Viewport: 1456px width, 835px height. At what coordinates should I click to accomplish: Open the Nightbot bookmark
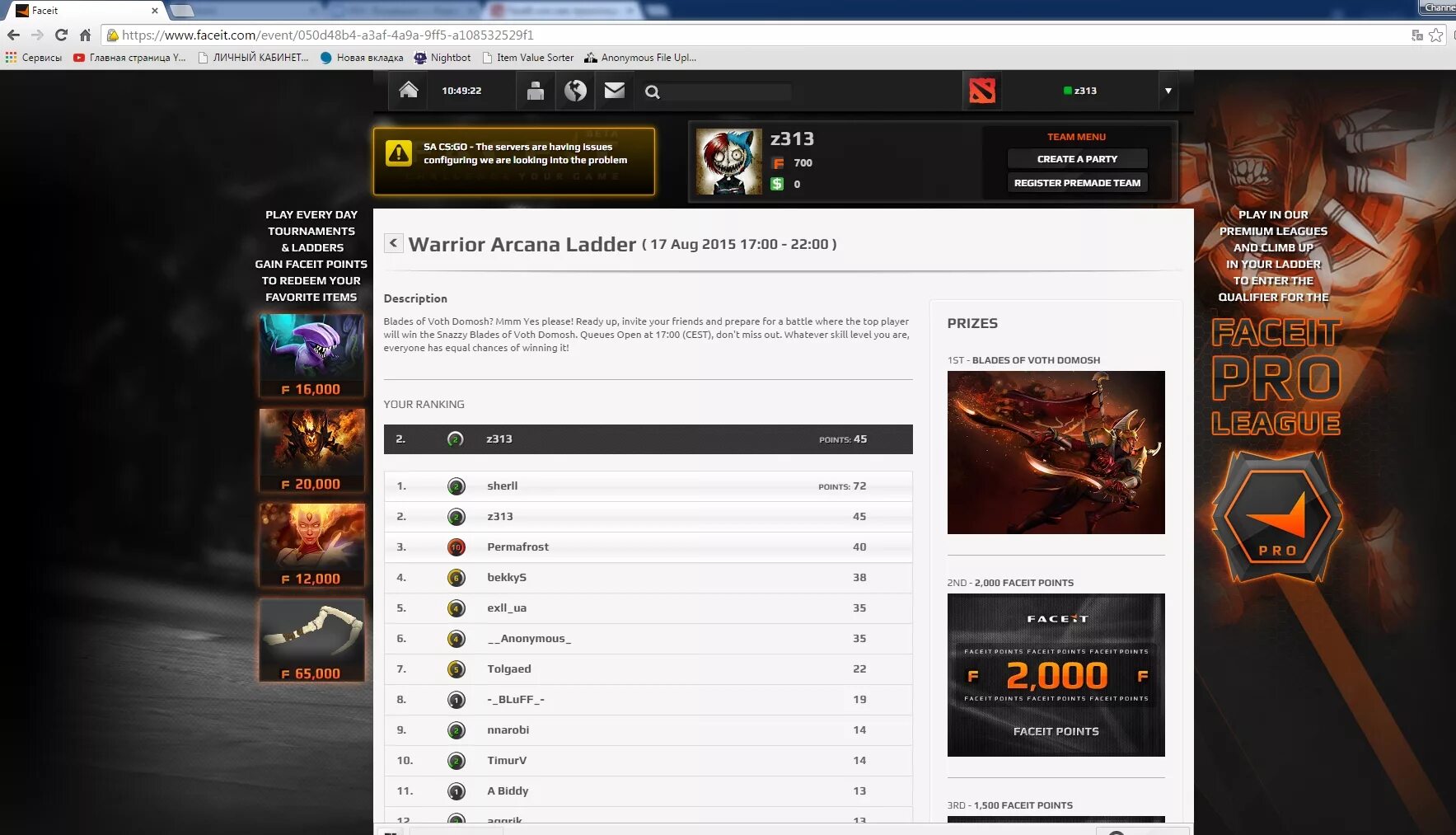coord(442,58)
